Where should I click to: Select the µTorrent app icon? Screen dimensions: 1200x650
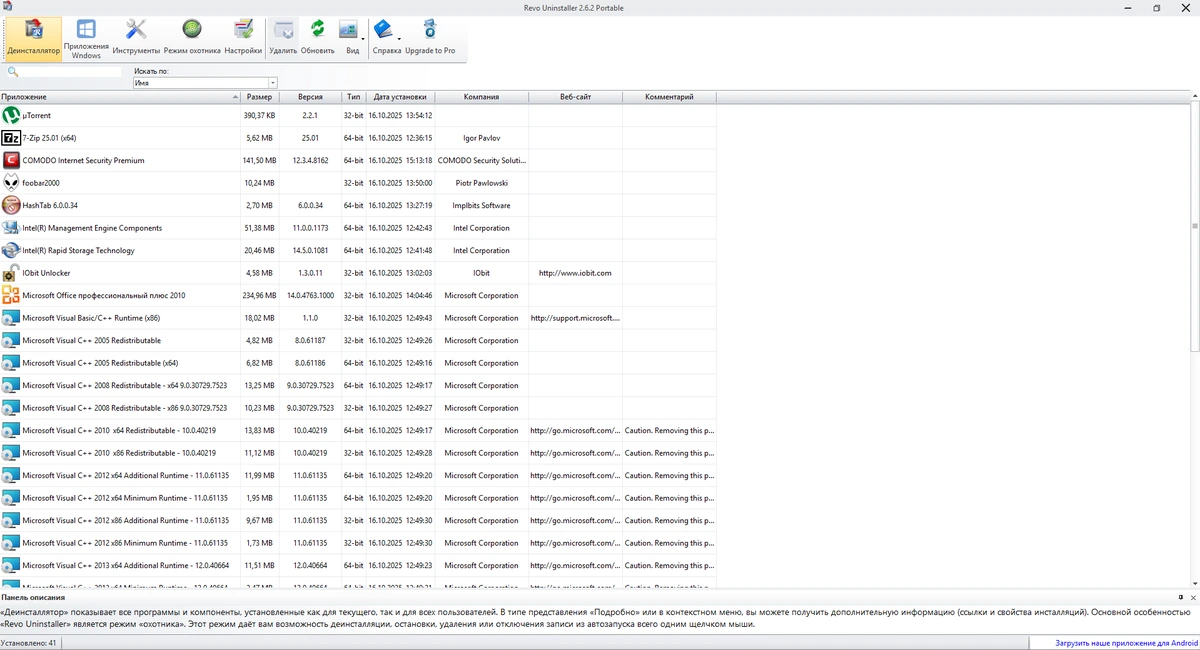click(11, 115)
